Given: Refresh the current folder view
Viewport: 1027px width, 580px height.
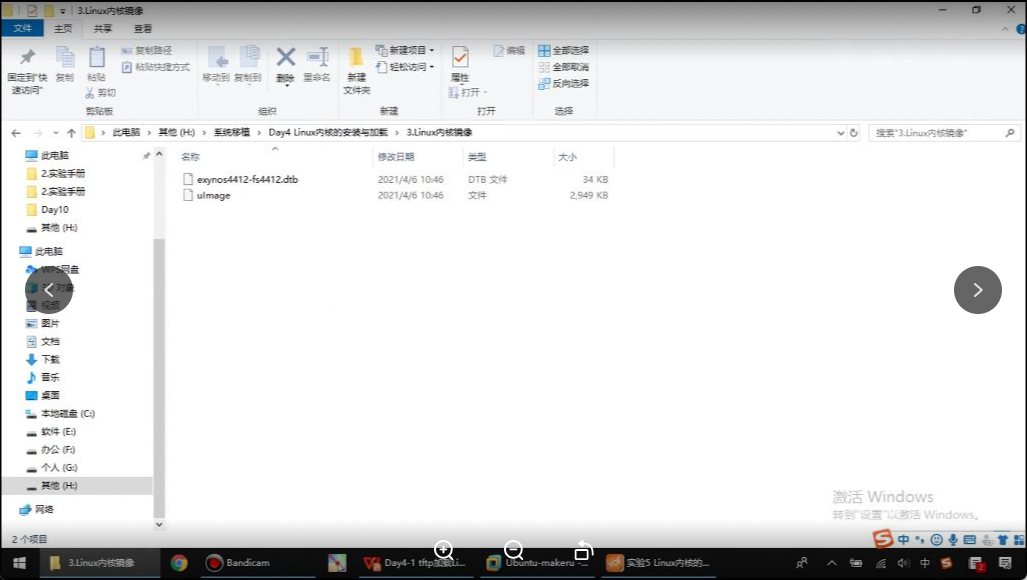Looking at the screenshot, I should click(x=853, y=133).
